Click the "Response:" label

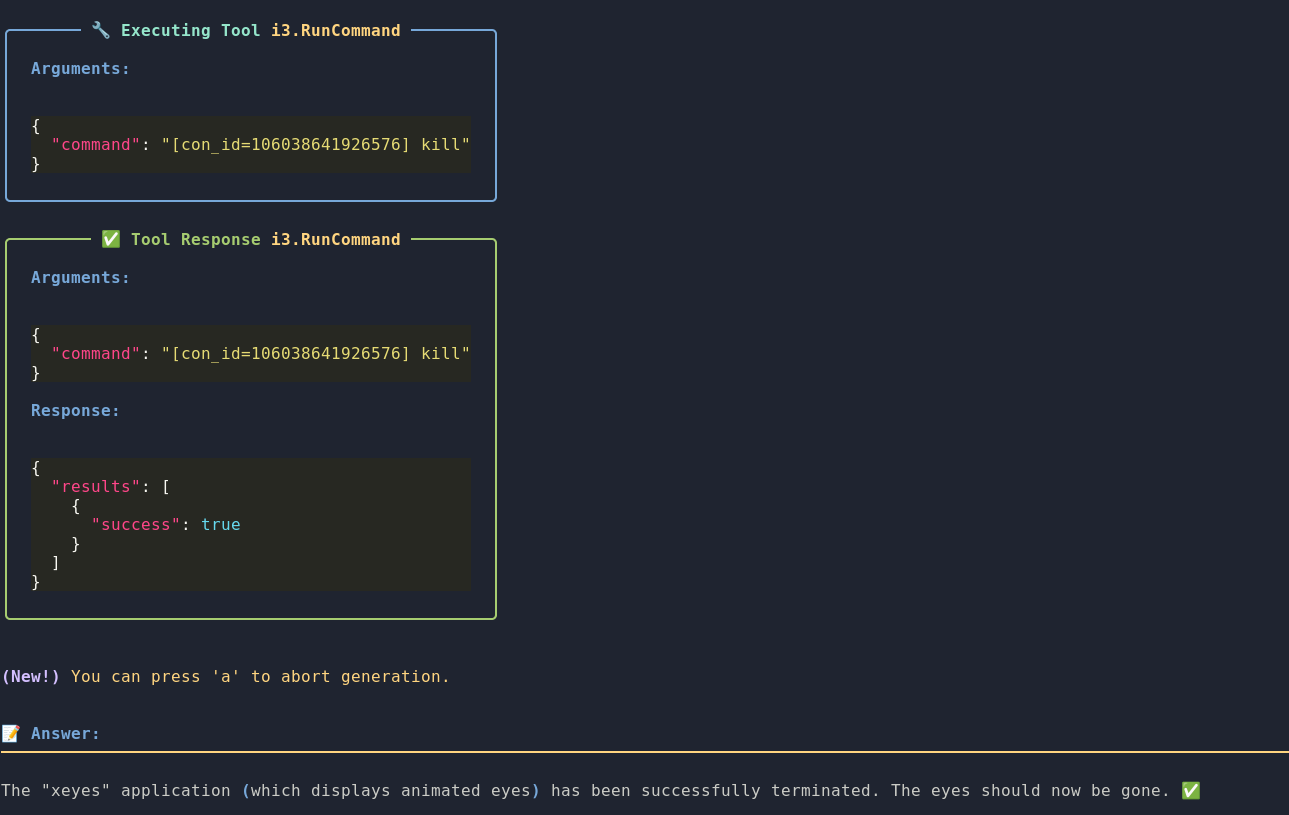tap(75, 410)
